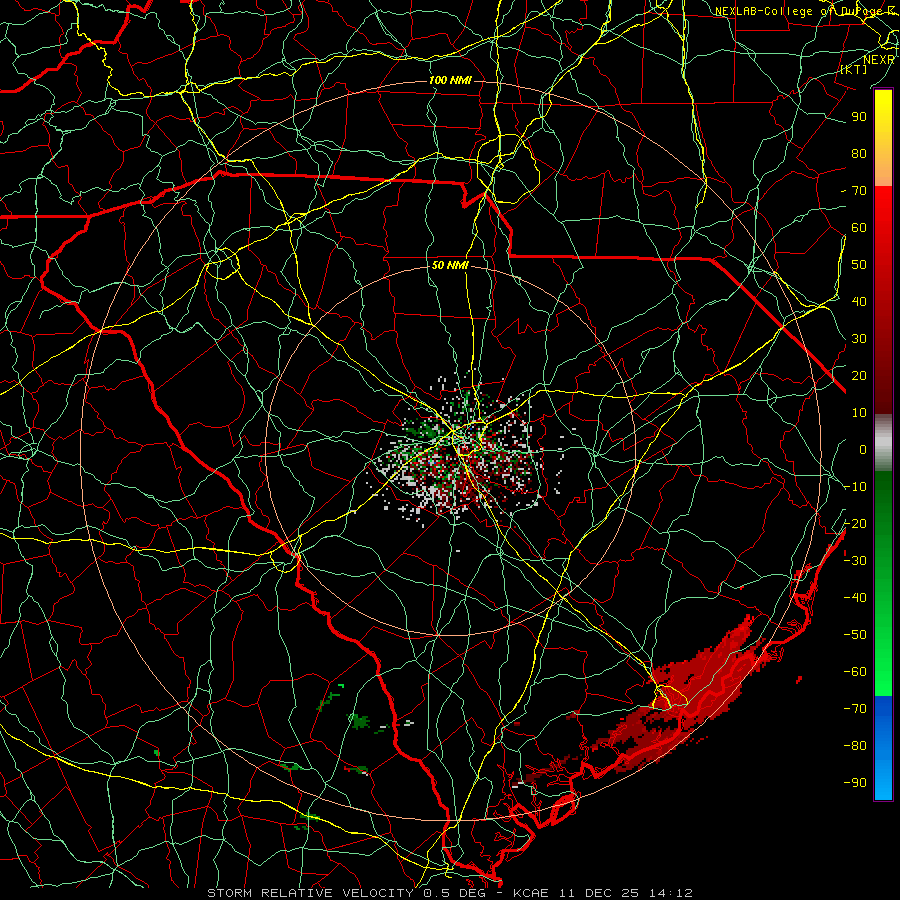The height and width of the screenshot is (900, 900).
Task: Click the 50 NMI range ring label
Action: coord(450,265)
